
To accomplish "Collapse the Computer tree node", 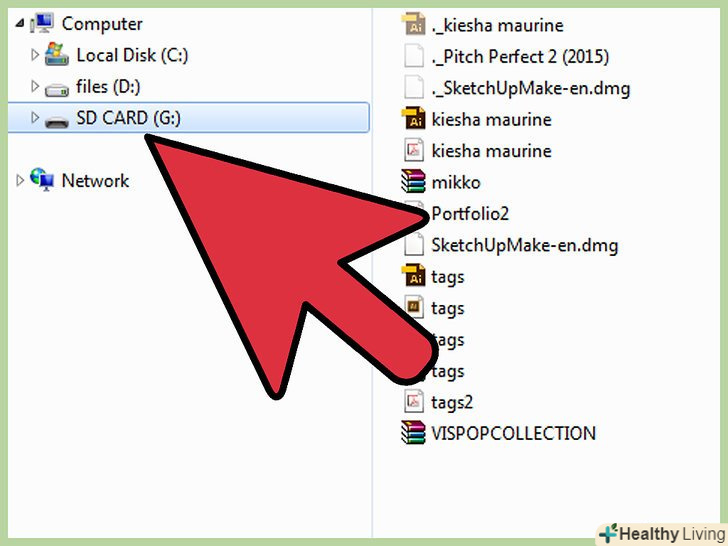I will click(x=20, y=23).
